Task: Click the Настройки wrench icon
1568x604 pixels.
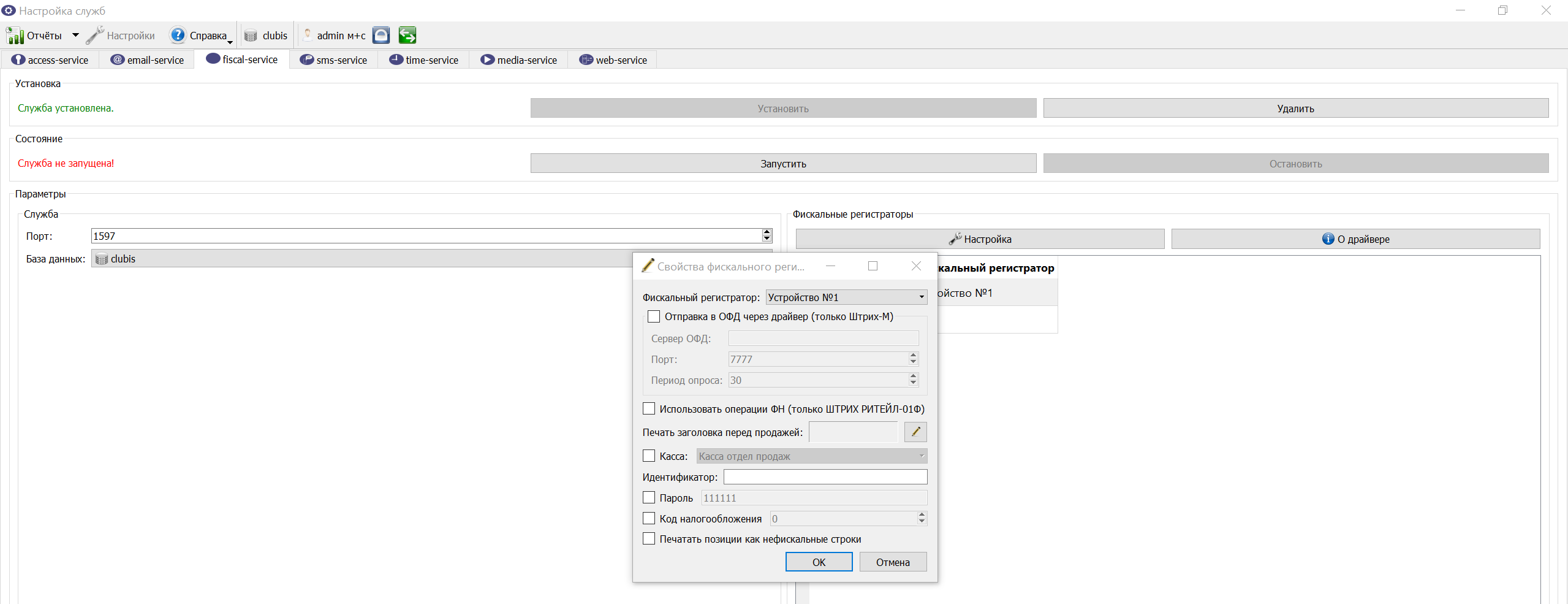Action: click(95, 36)
